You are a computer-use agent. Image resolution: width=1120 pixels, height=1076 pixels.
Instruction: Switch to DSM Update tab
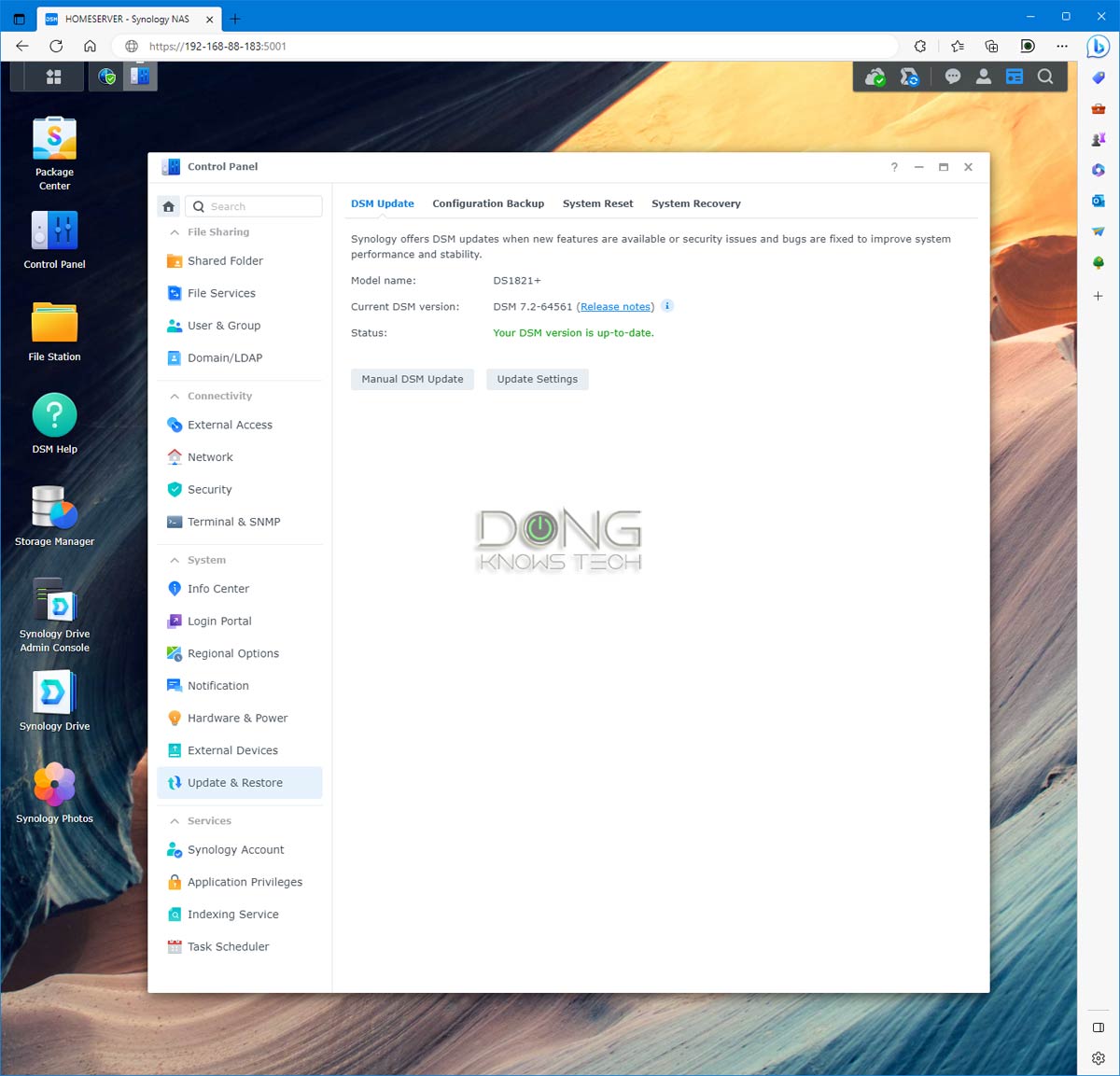coord(383,203)
